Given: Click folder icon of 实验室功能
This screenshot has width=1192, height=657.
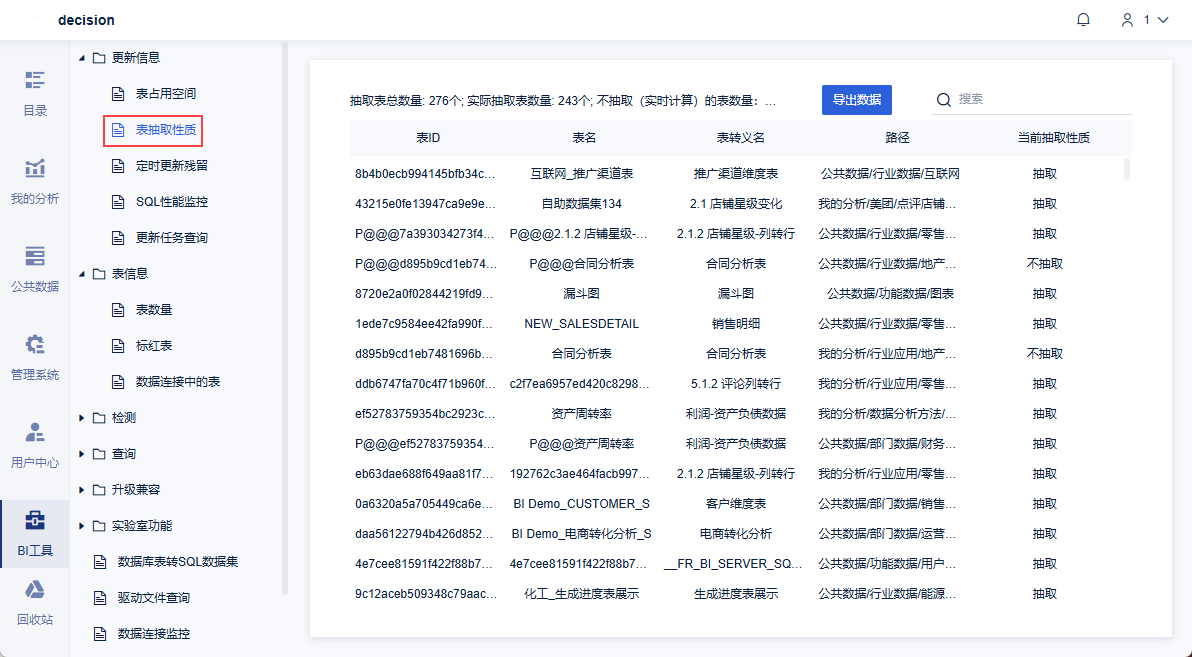Looking at the screenshot, I should (99, 525).
